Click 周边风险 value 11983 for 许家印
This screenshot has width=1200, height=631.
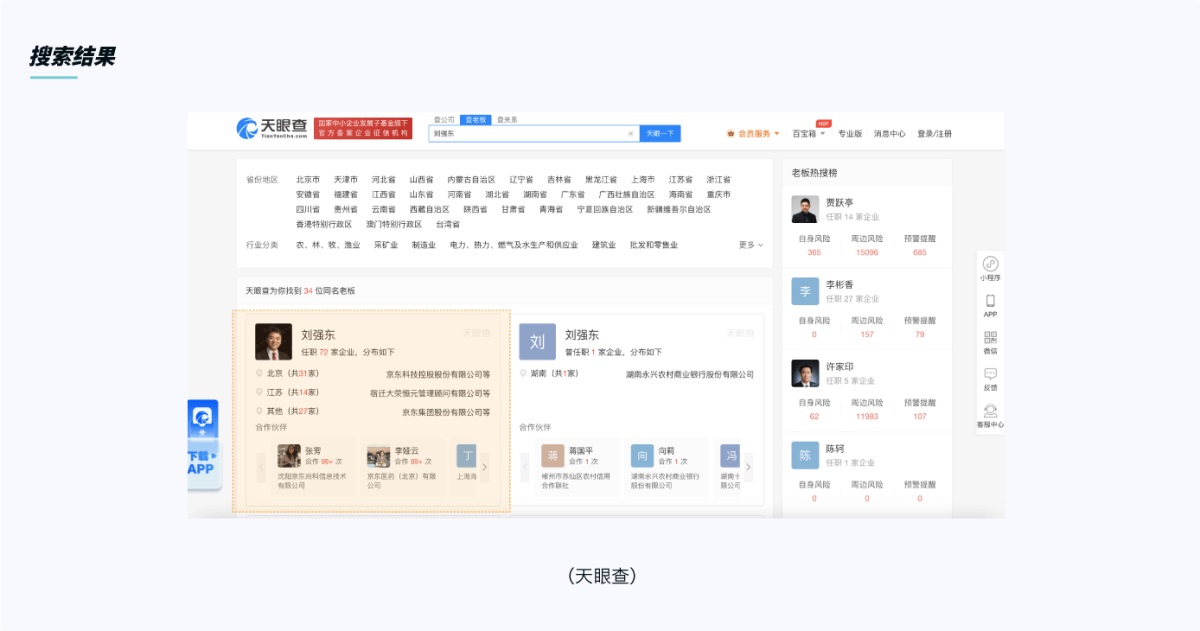tap(867, 416)
